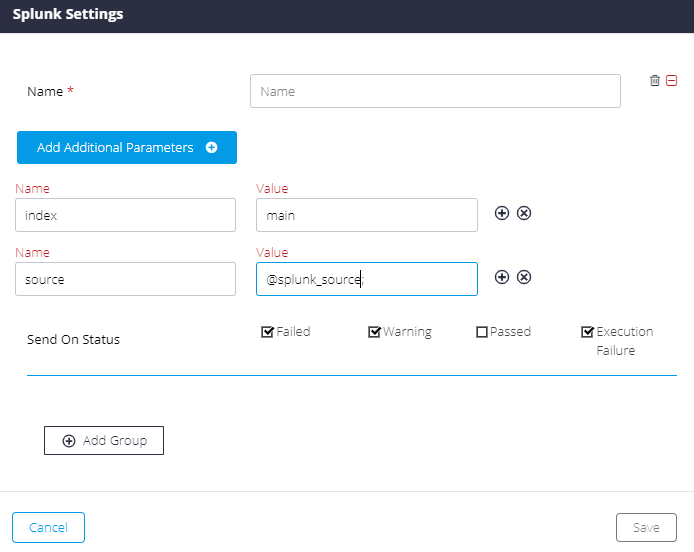Collapse the group with the red minus icon

tap(671, 81)
